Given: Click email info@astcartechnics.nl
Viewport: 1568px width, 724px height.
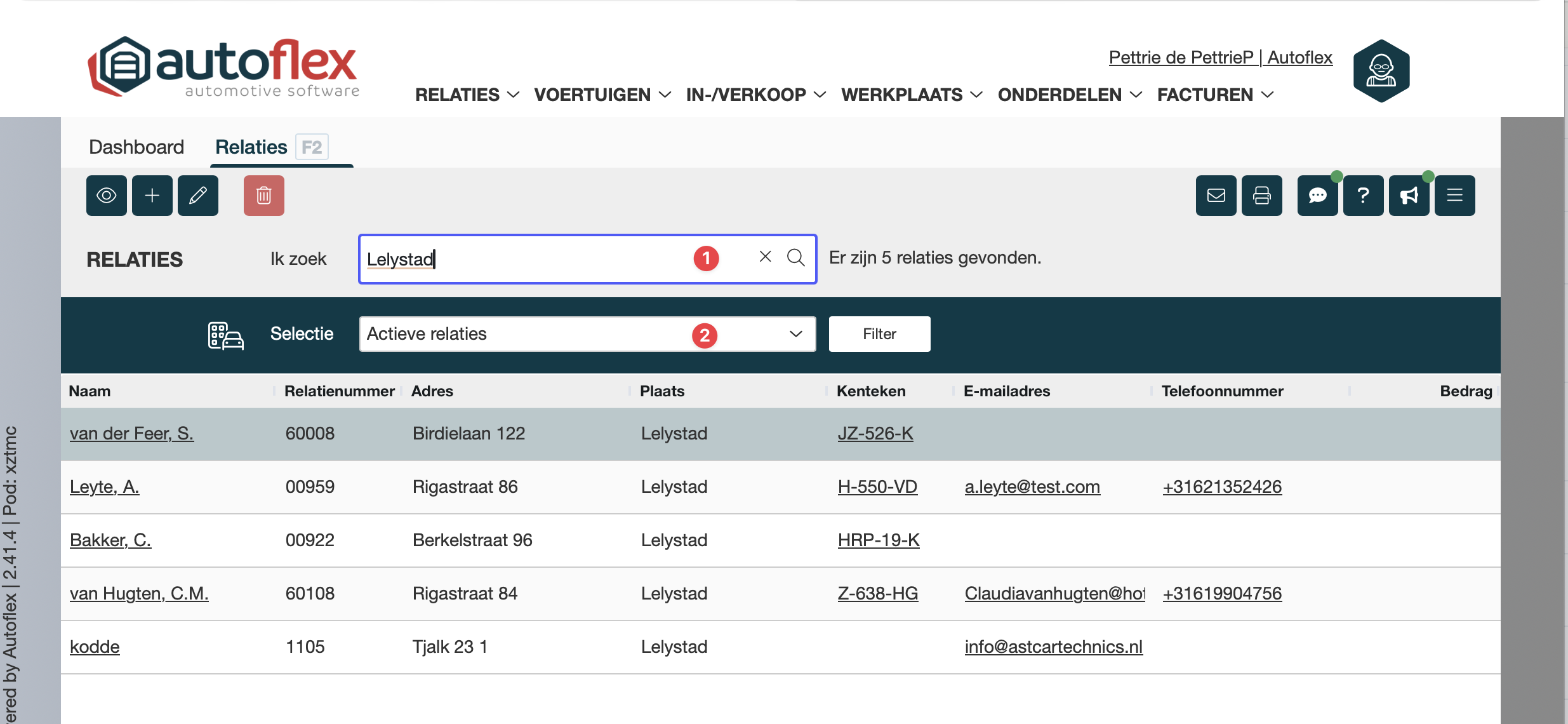Looking at the screenshot, I should (x=1054, y=647).
